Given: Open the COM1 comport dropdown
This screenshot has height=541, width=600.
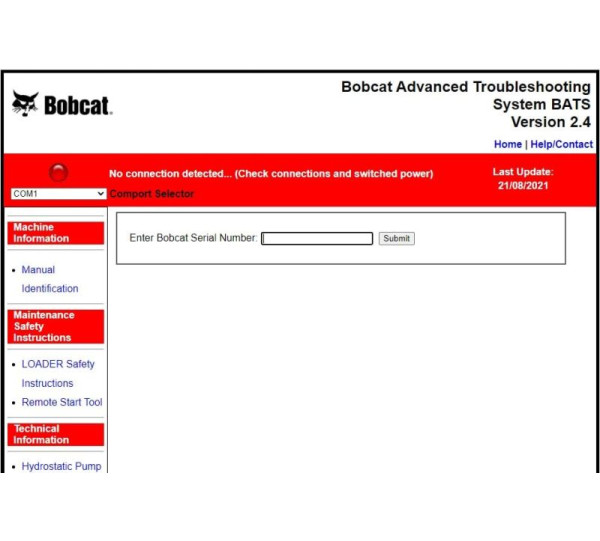Looking at the screenshot, I should [58, 193].
